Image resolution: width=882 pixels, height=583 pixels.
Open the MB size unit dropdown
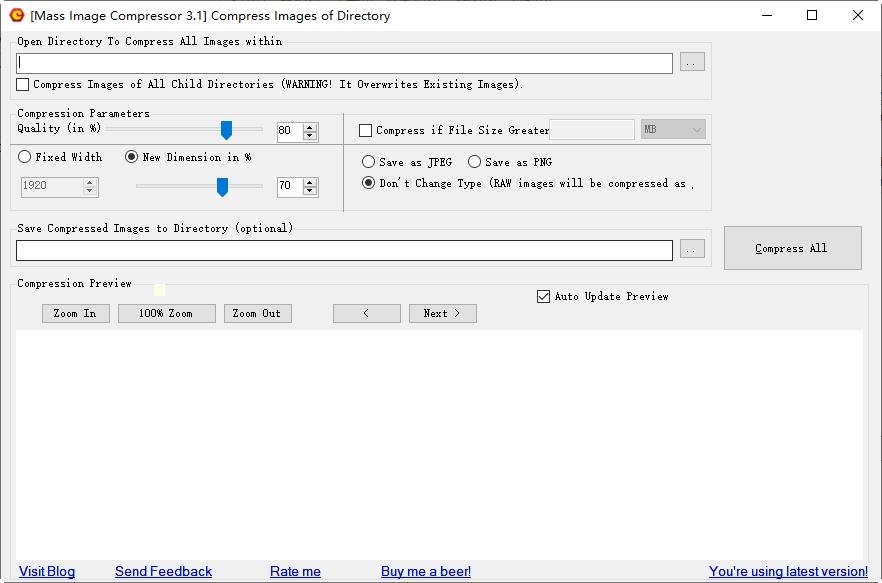(673, 129)
